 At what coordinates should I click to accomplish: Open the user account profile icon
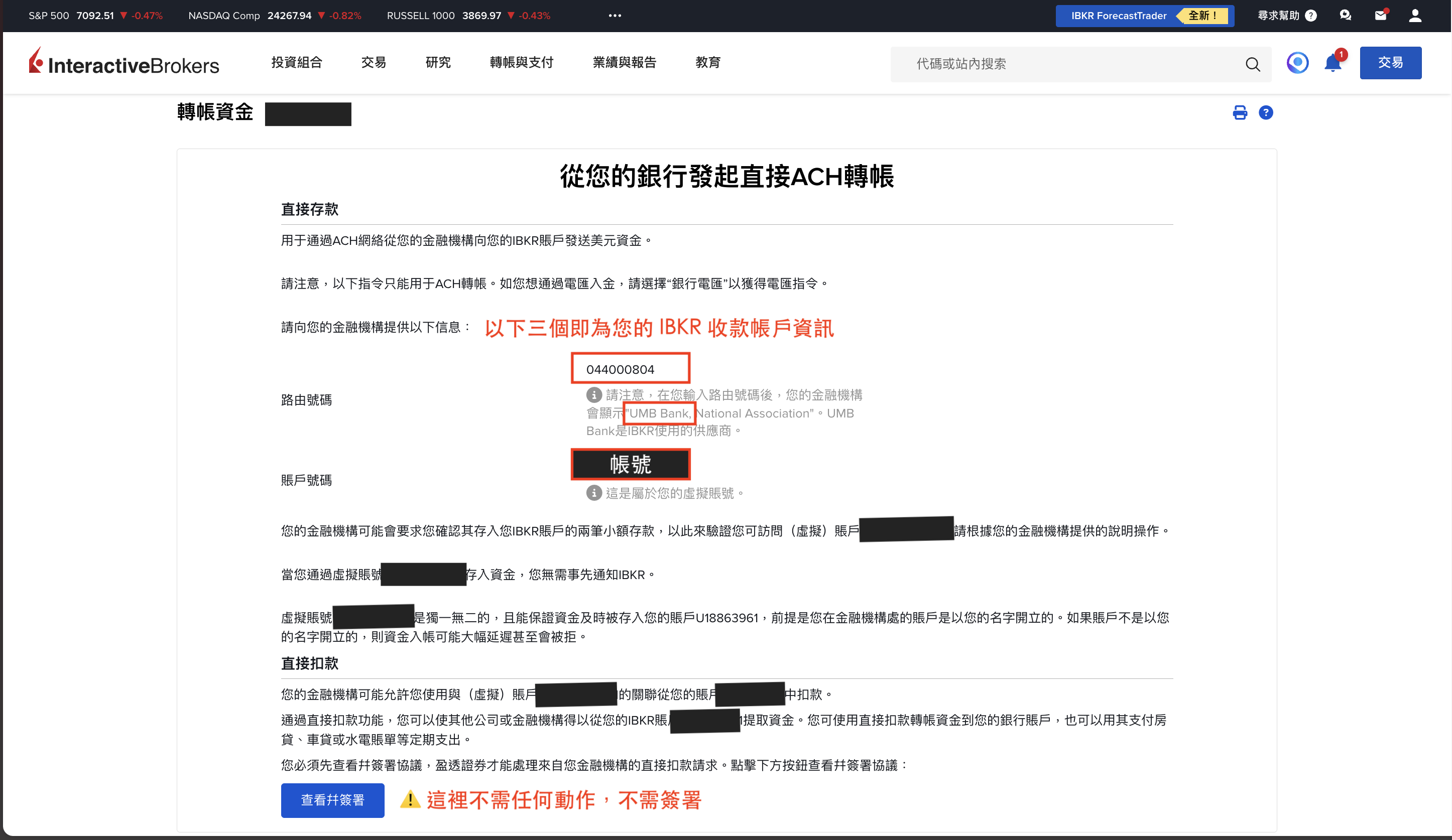[x=1414, y=16]
